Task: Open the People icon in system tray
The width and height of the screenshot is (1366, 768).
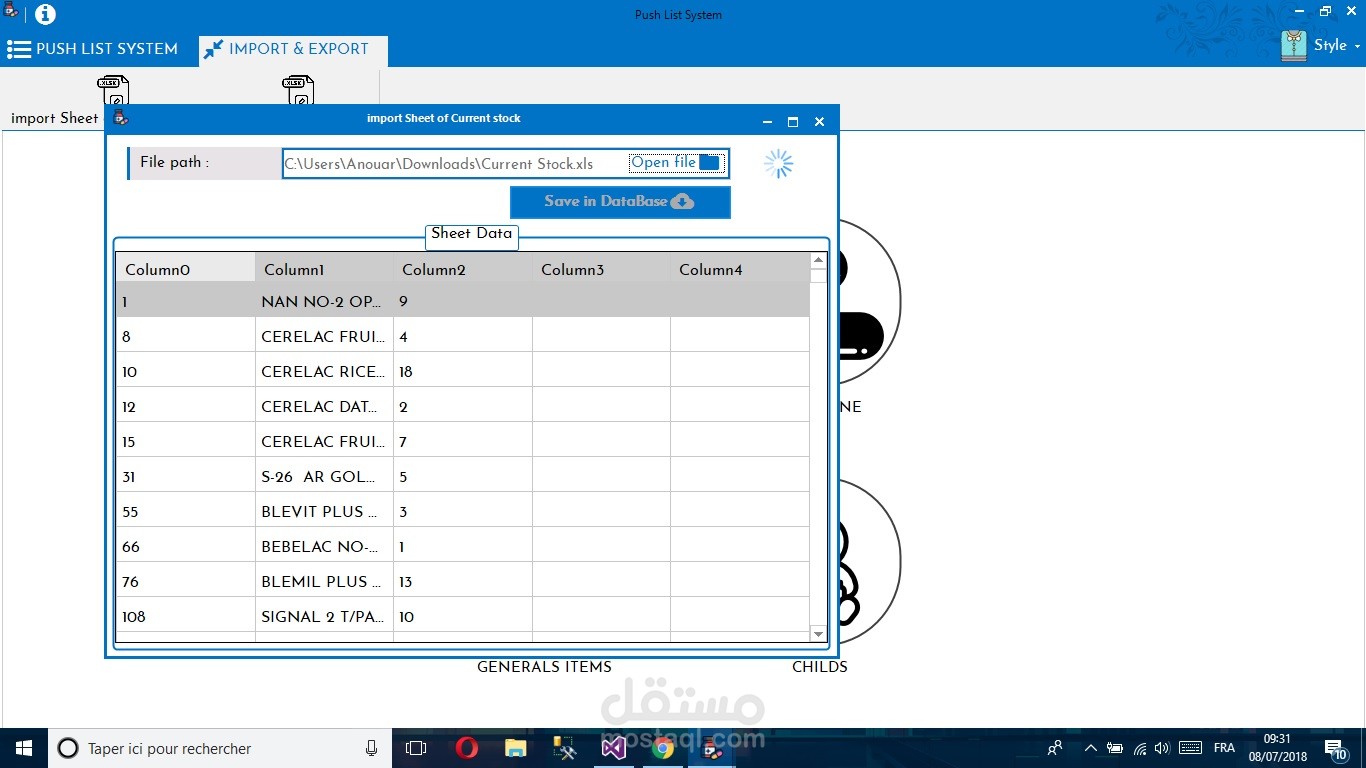Action: click(x=1055, y=748)
